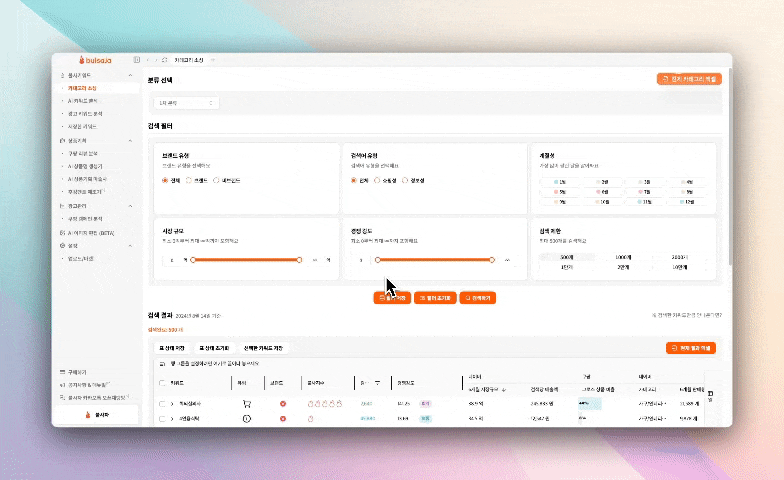
Task: Choose the 1000개 search limit option
Action: pos(623,257)
